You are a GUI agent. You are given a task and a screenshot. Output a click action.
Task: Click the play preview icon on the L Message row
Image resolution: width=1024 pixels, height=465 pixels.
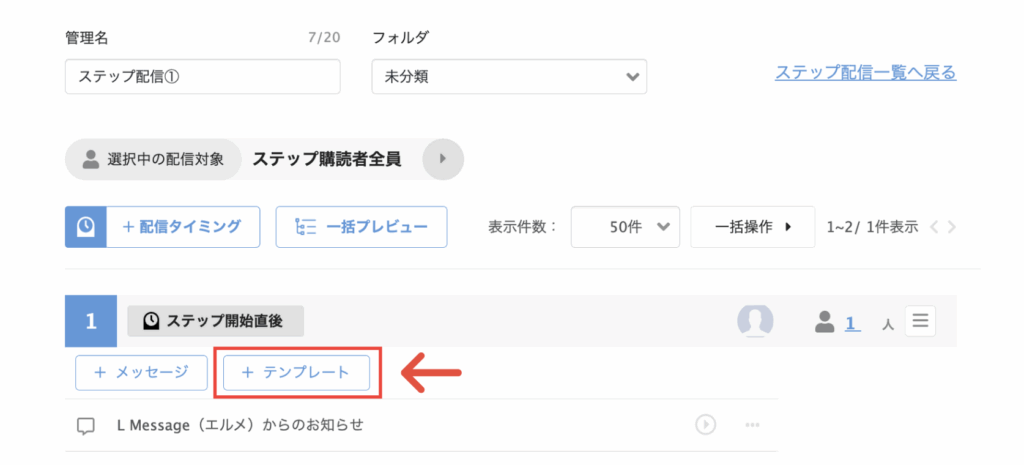click(x=705, y=425)
